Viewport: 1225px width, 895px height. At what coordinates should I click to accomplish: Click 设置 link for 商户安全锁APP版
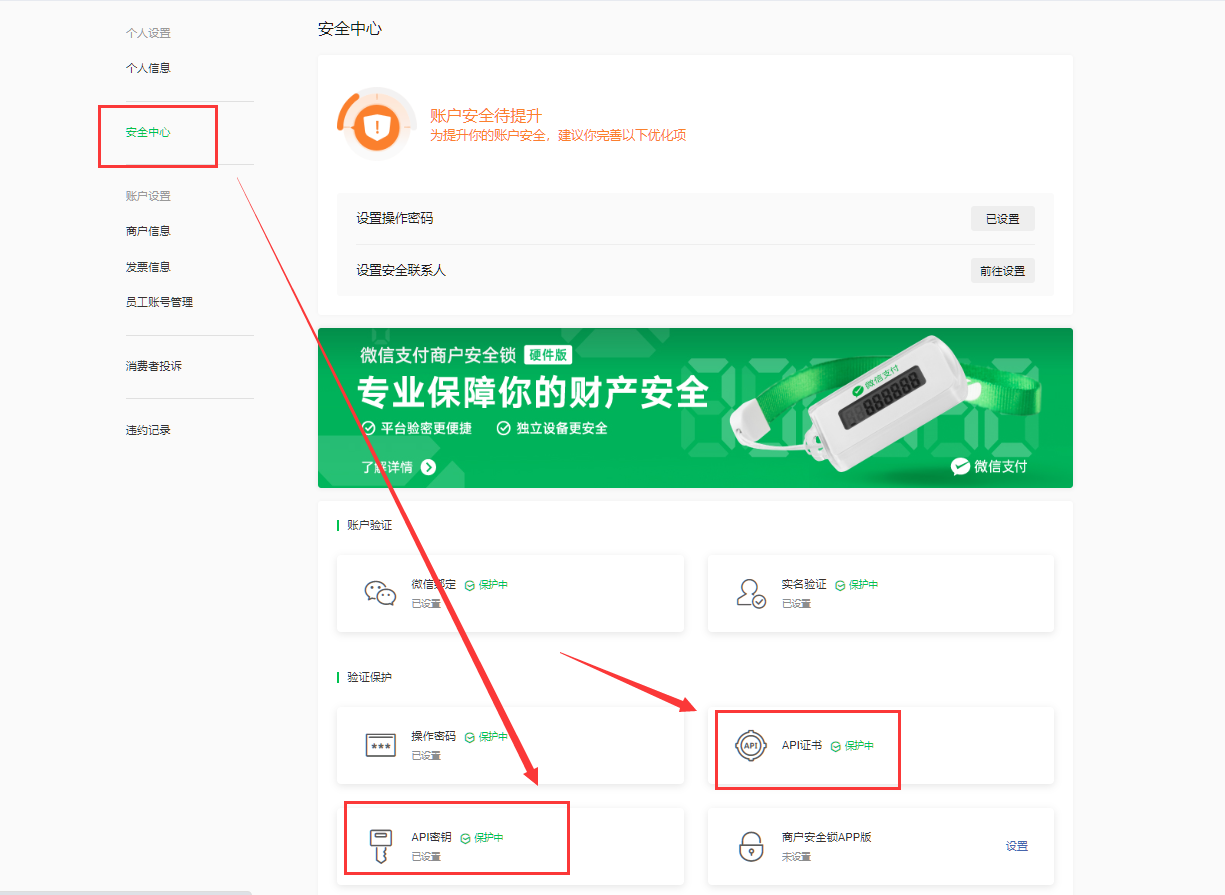click(x=1017, y=846)
